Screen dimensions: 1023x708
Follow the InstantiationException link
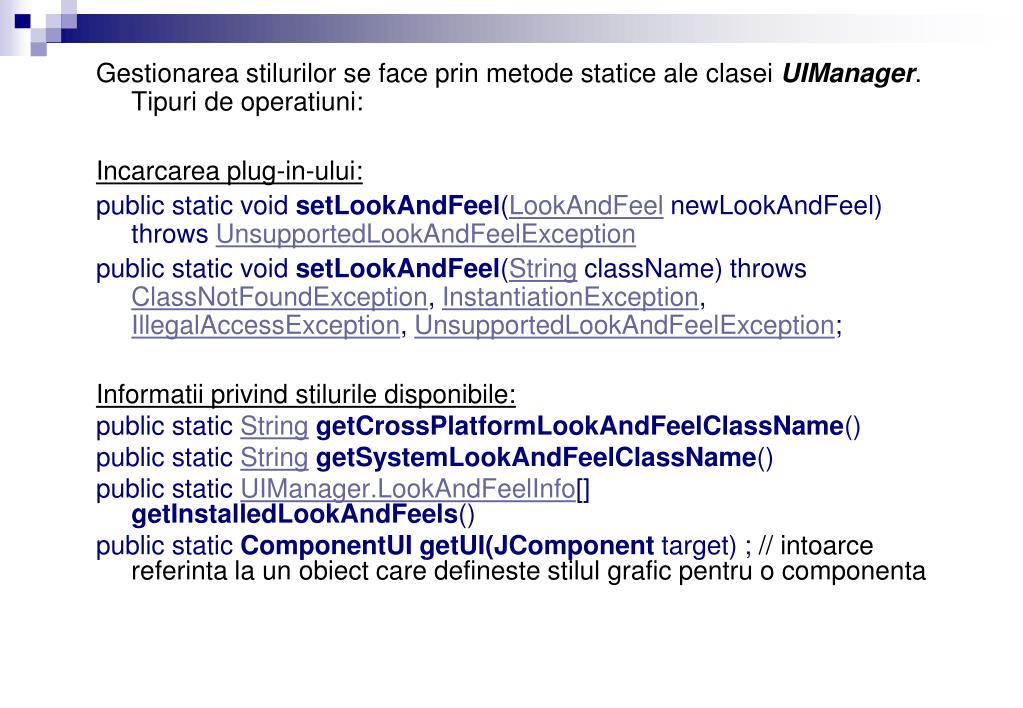tap(570, 298)
